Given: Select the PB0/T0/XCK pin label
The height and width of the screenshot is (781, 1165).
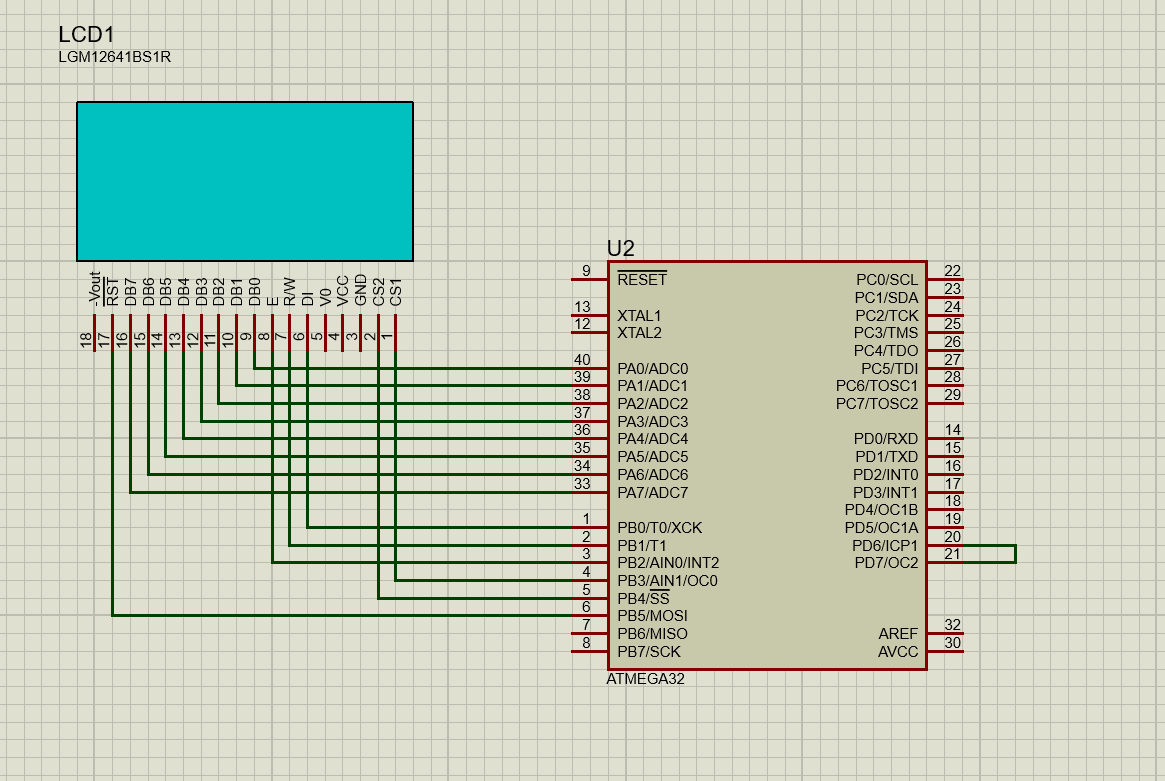Looking at the screenshot, I should [x=660, y=528].
